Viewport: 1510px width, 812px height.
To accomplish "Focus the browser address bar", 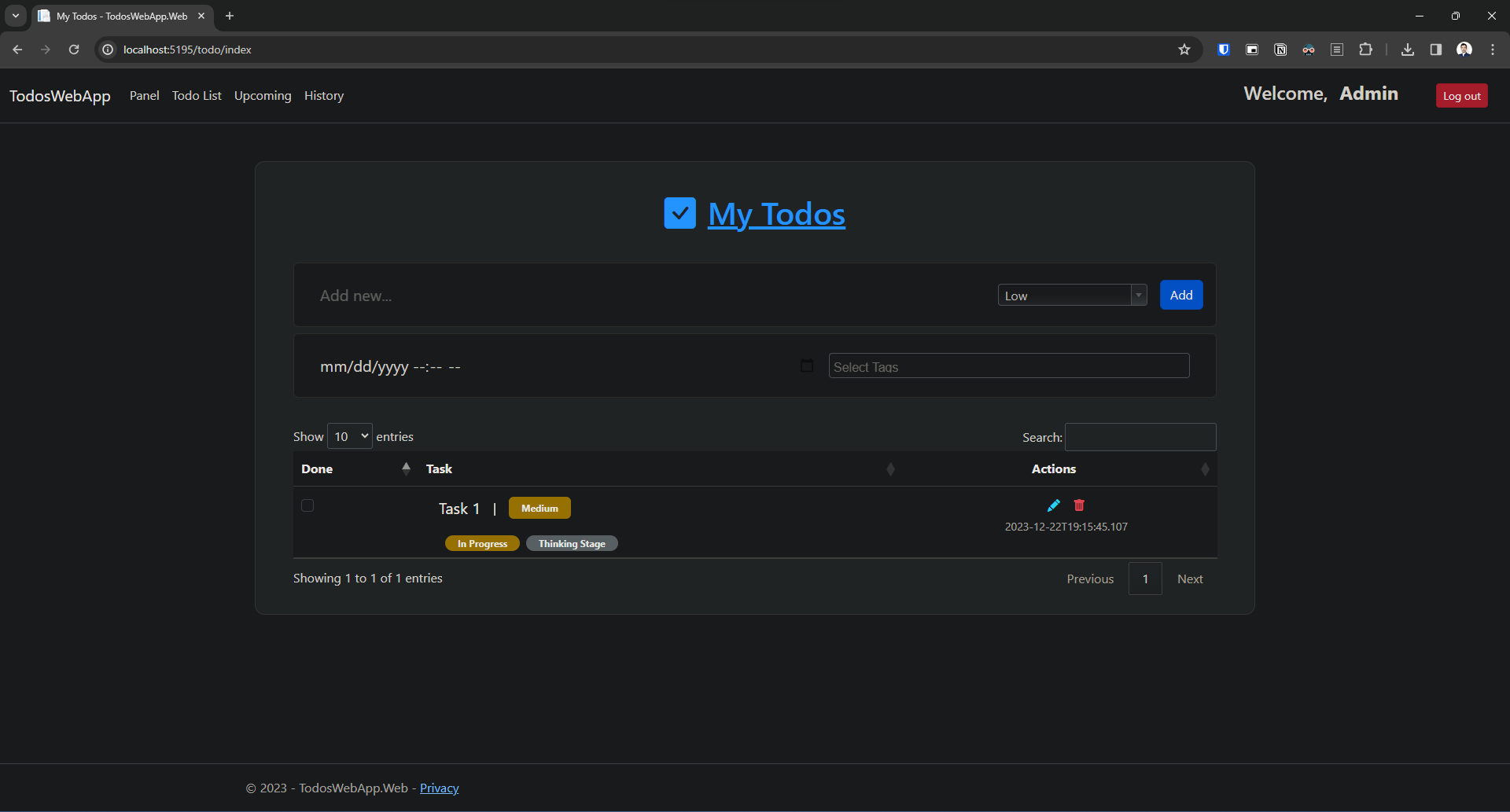I will pos(645,50).
